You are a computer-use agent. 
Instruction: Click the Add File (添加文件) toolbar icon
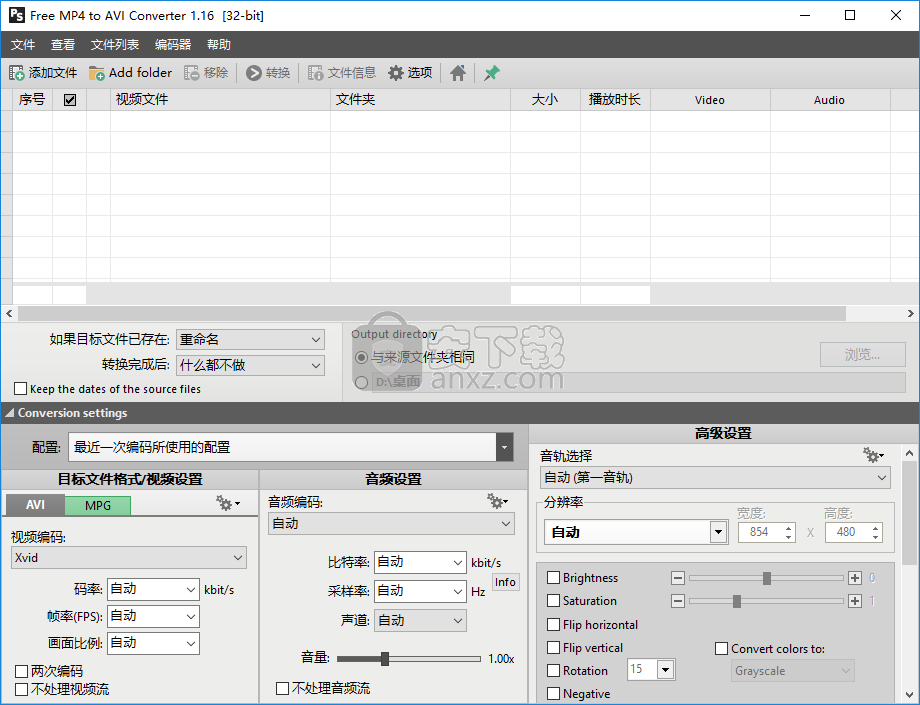click(16, 73)
